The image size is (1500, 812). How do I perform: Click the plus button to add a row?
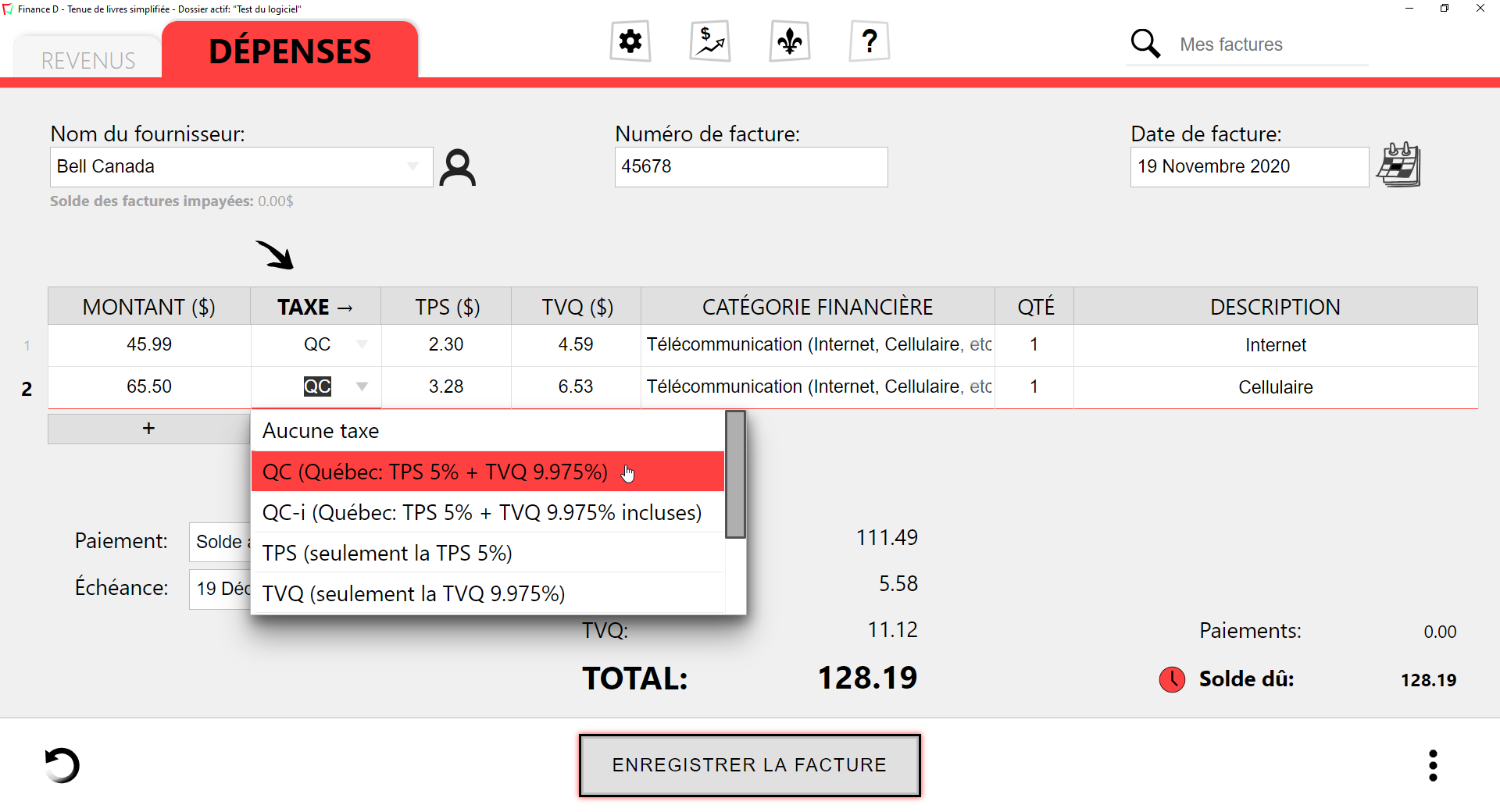[148, 428]
